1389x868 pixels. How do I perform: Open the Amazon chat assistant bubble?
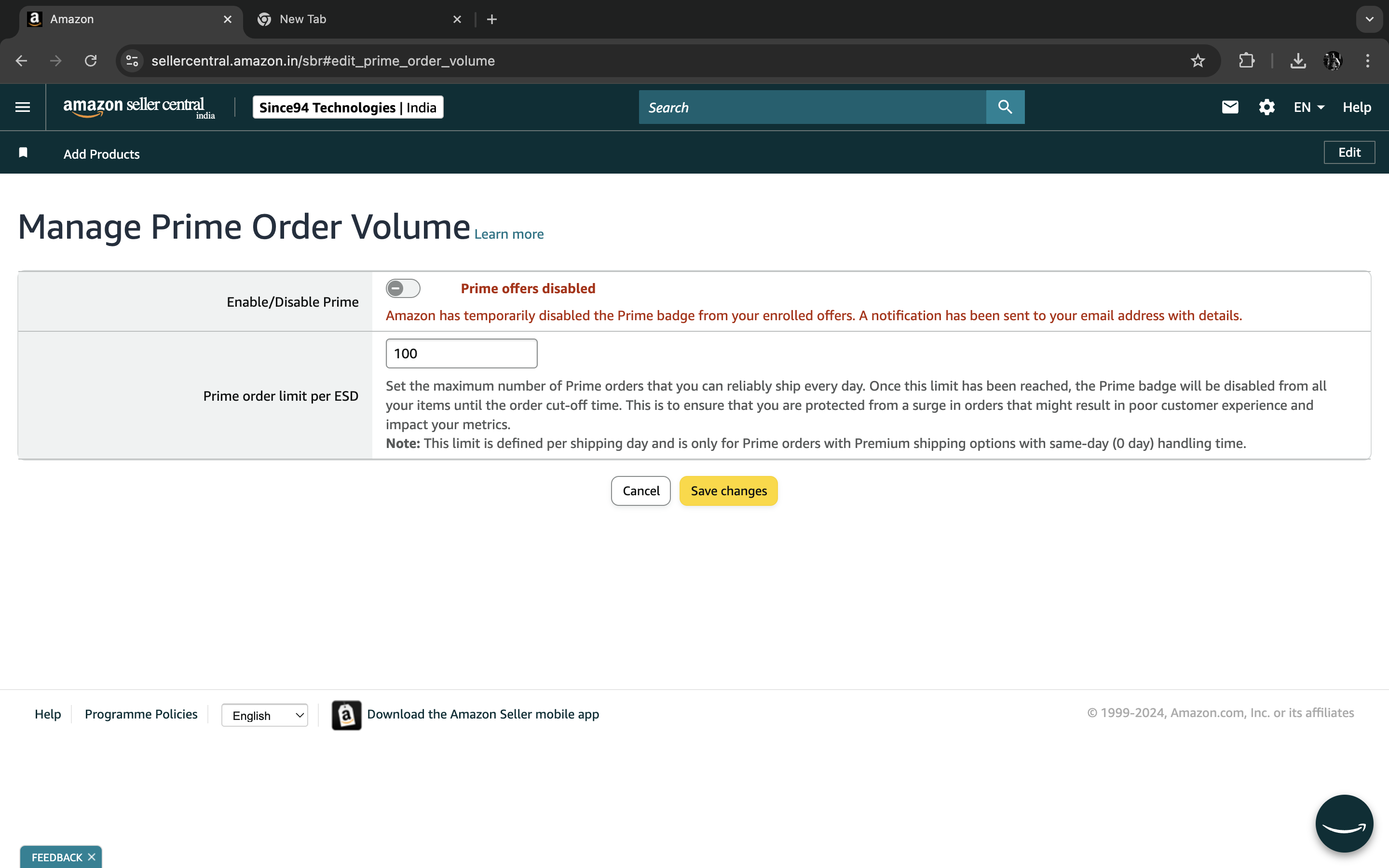(1344, 823)
